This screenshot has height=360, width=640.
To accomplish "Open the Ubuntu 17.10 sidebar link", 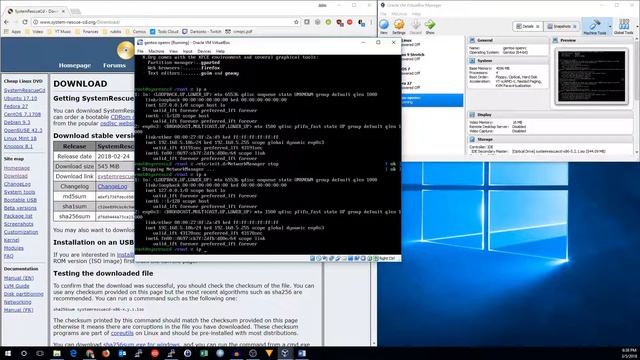I will pyautogui.click(x=20, y=98).
